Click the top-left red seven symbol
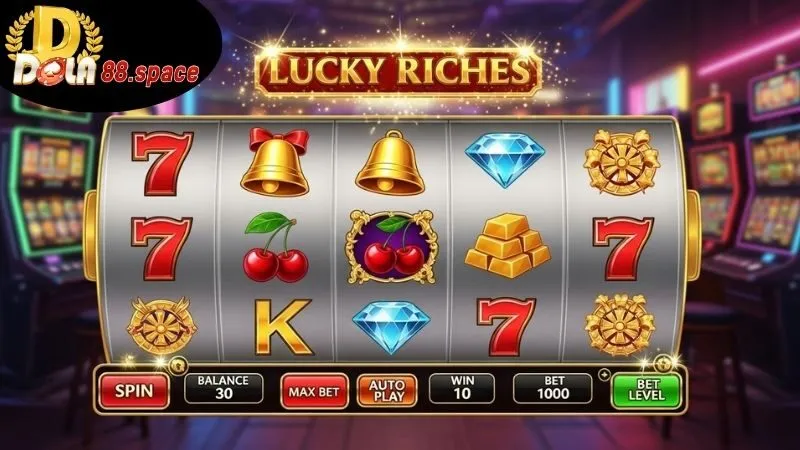Image resolution: width=800 pixels, height=450 pixels. (x=163, y=163)
